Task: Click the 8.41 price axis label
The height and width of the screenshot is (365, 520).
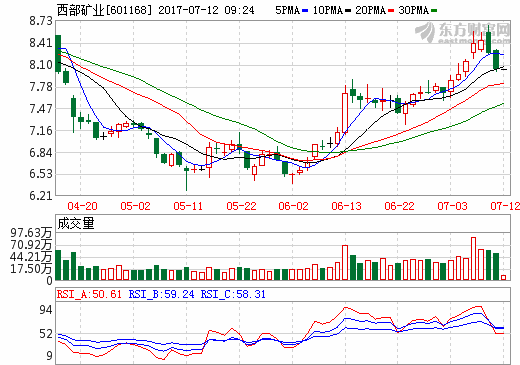Action: (x=41, y=43)
